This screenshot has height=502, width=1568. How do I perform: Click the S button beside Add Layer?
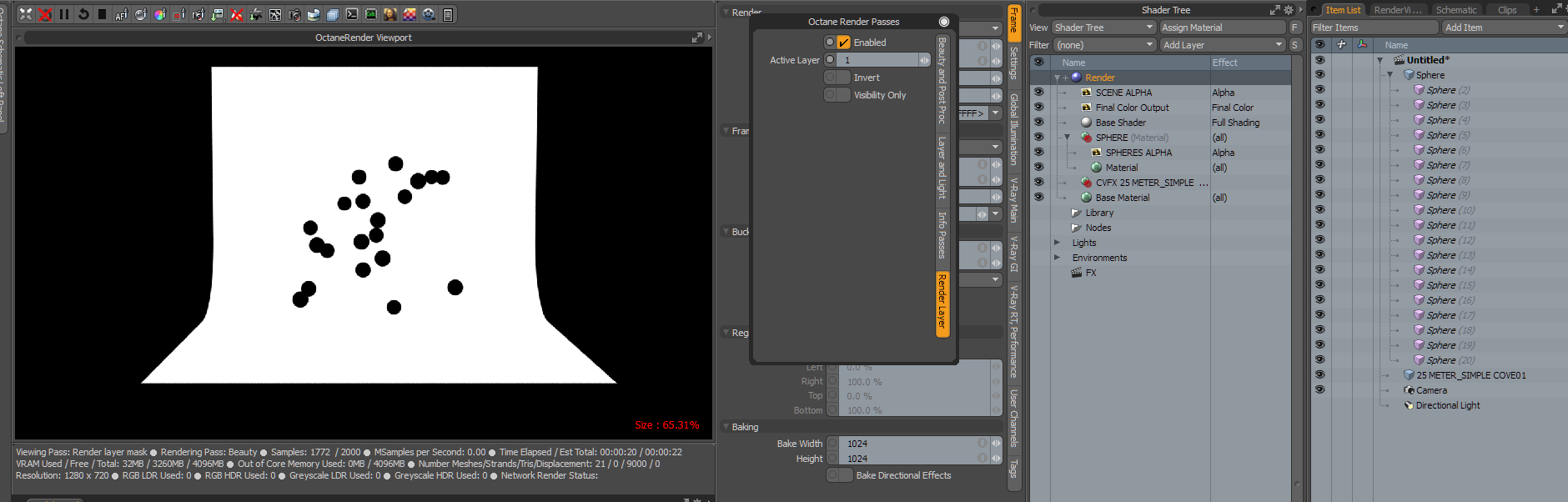coord(1295,45)
